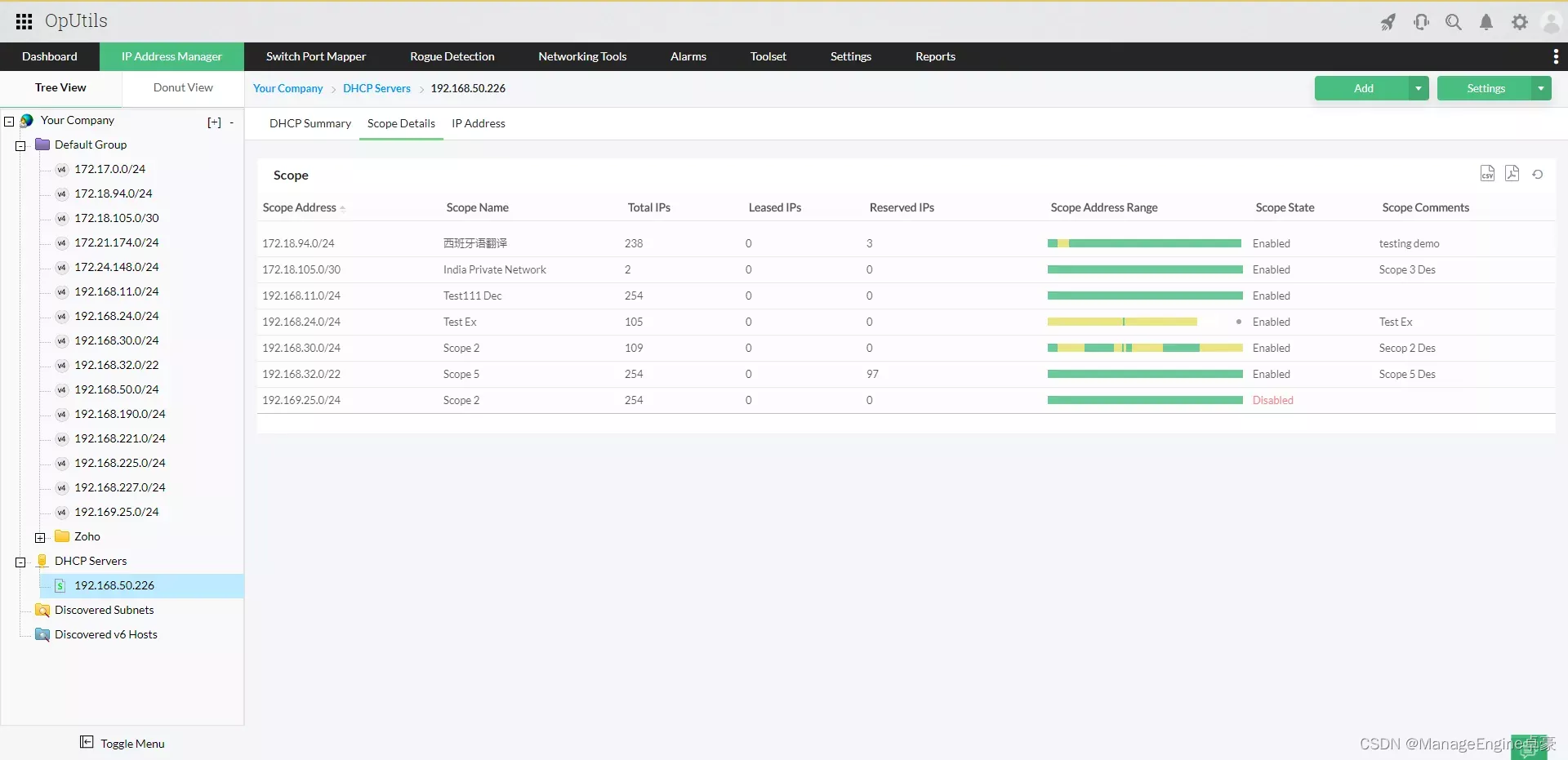Click the 192.168.50.226 server icon
Image resolution: width=1568 pixels, height=760 pixels.
(x=60, y=585)
